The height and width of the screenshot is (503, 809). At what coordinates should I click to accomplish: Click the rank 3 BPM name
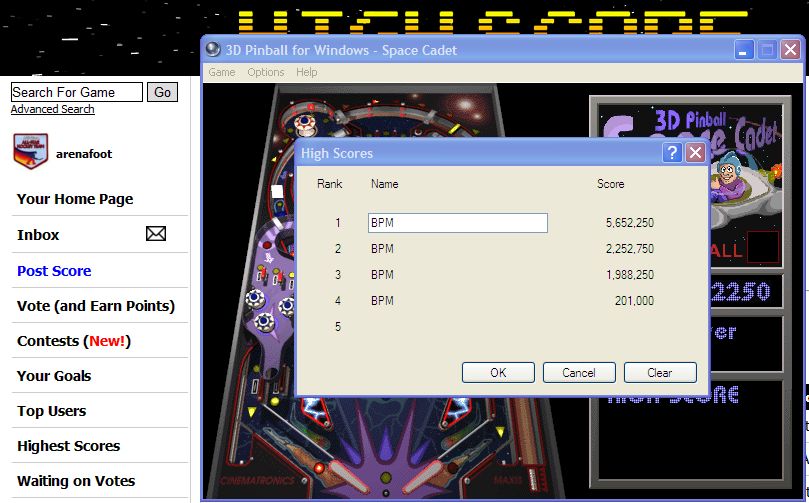coord(382,274)
